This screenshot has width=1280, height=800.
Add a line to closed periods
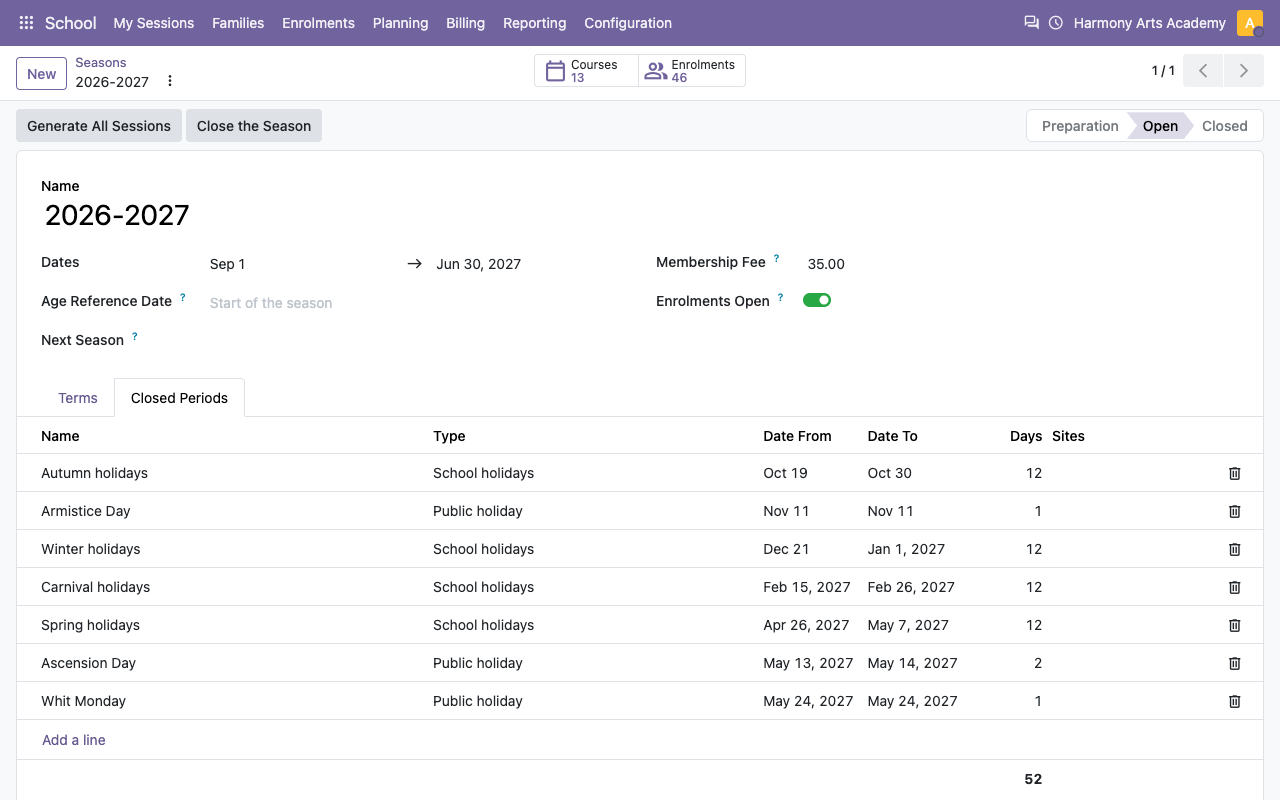tap(74, 740)
